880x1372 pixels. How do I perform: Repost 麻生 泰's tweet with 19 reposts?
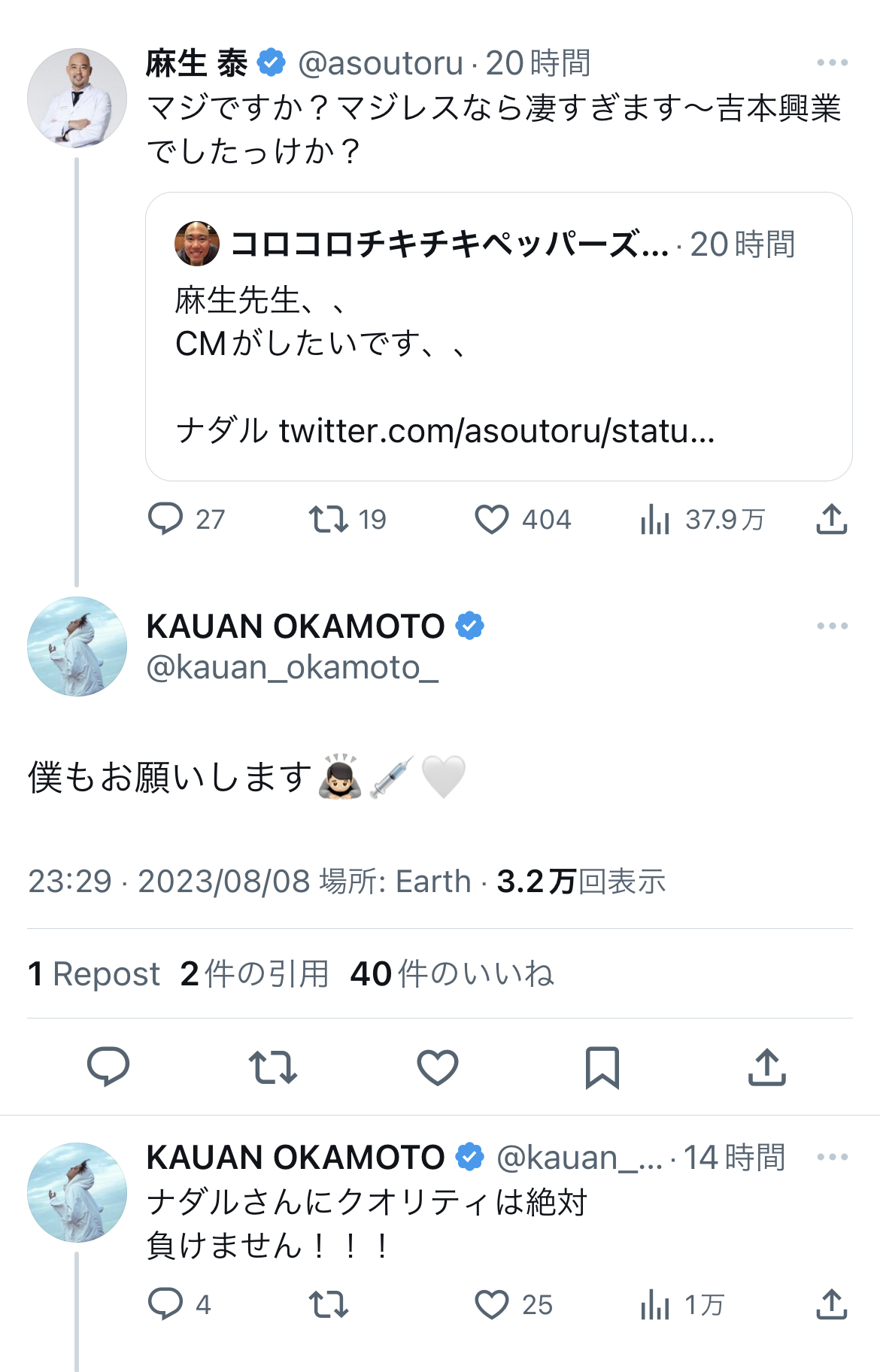329,519
